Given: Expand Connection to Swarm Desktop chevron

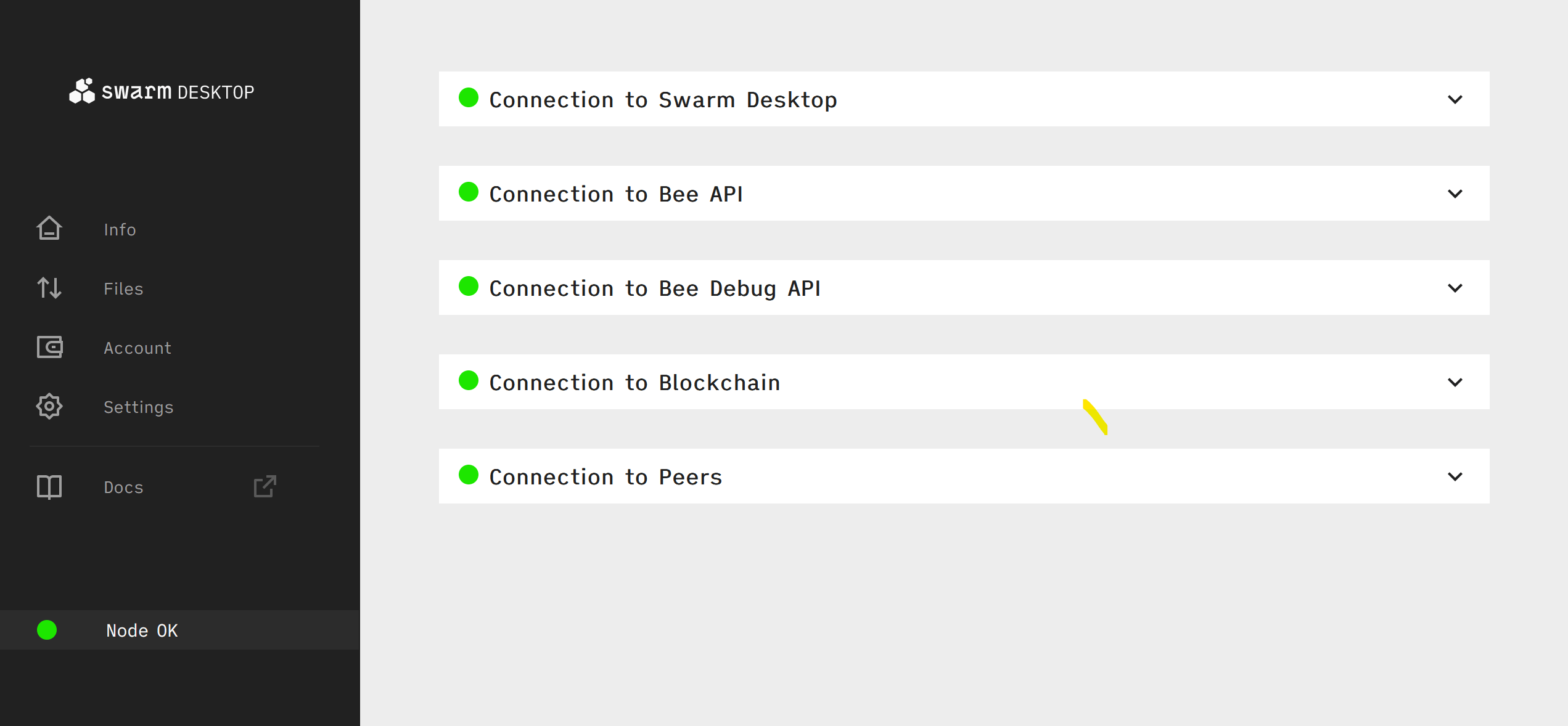Looking at the screenshot, I should coord(1455,99).
